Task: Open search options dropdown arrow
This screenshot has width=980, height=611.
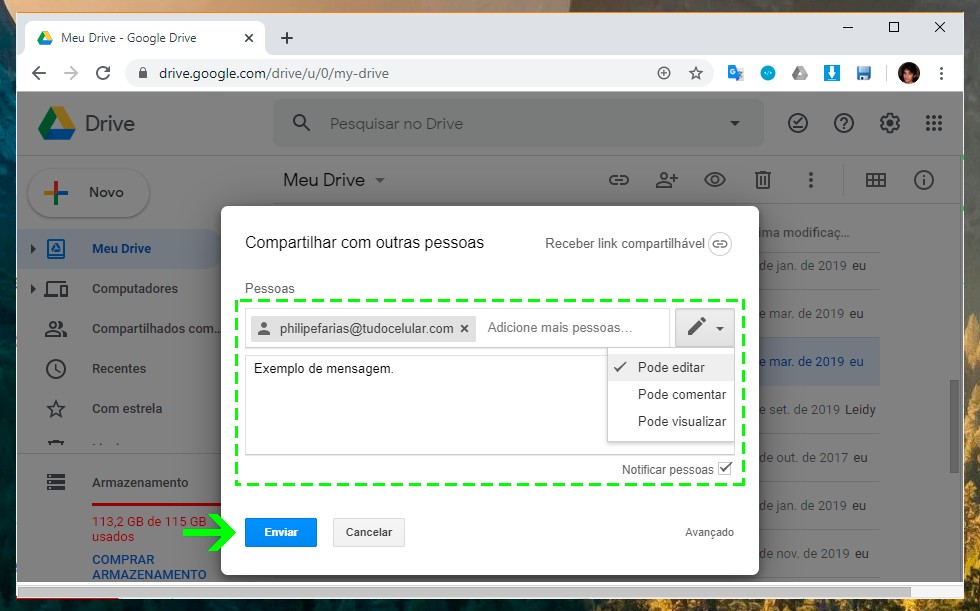Action: click(735, 123)
